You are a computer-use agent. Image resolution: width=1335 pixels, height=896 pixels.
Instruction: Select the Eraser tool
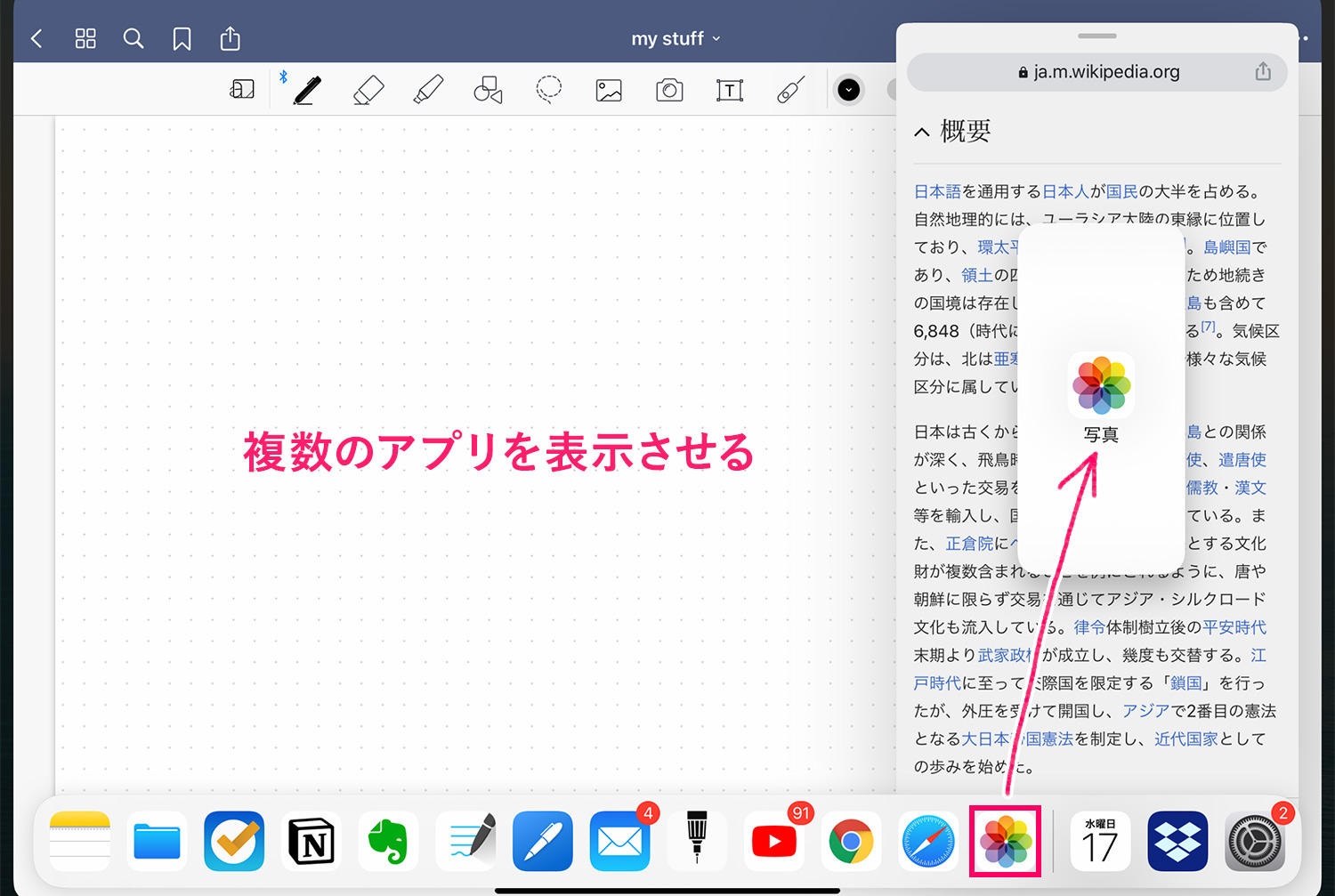(368, 90)
